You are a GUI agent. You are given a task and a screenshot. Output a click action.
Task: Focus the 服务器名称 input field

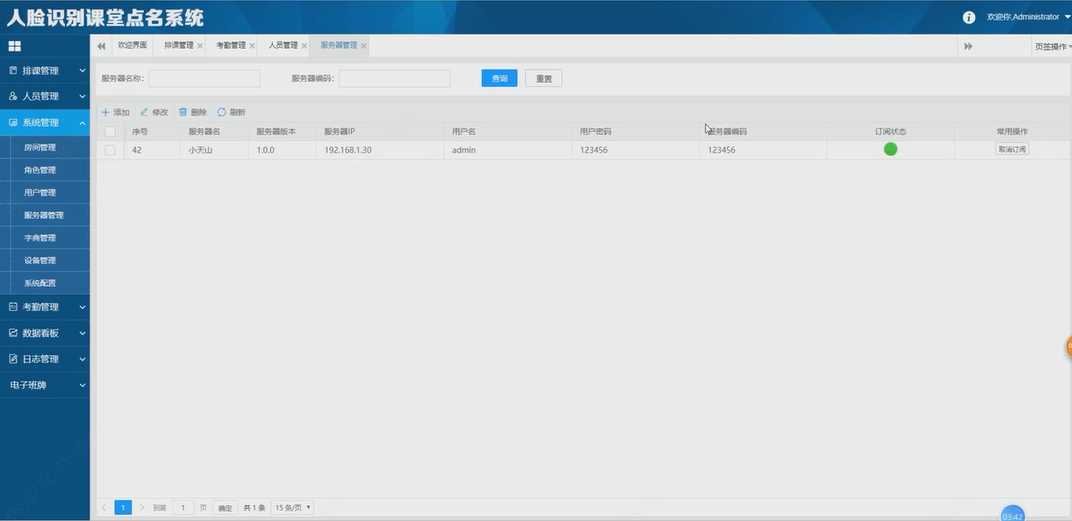click(204, 79)
